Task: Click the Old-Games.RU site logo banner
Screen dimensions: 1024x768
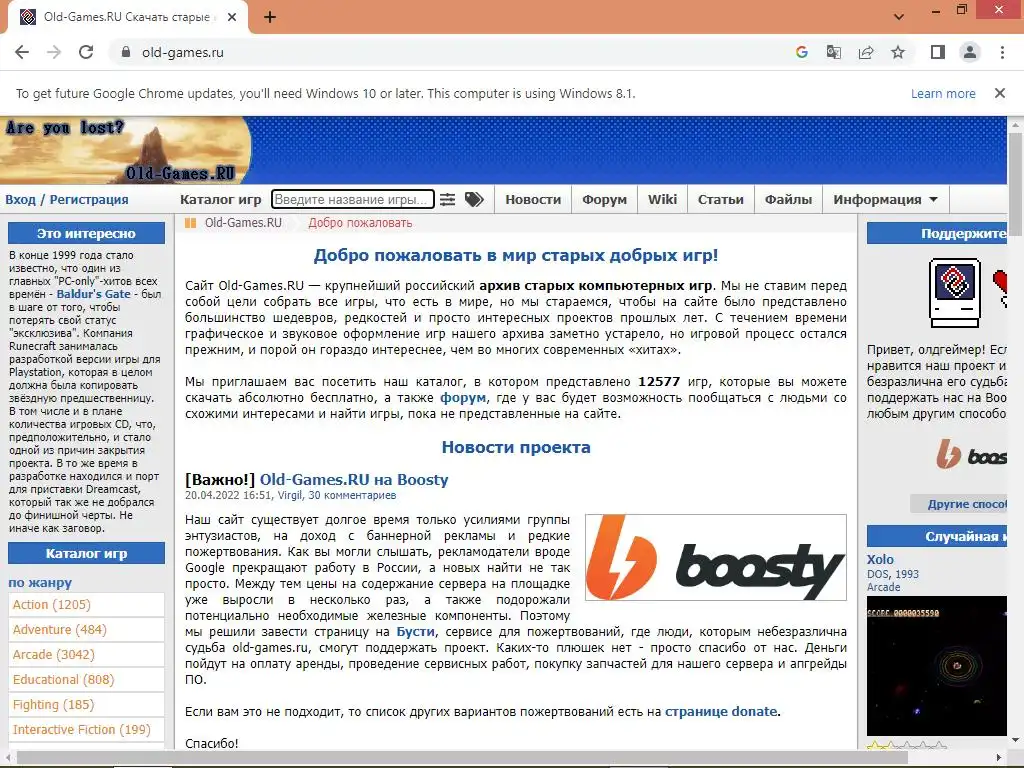Action: (x=125, y=150)
